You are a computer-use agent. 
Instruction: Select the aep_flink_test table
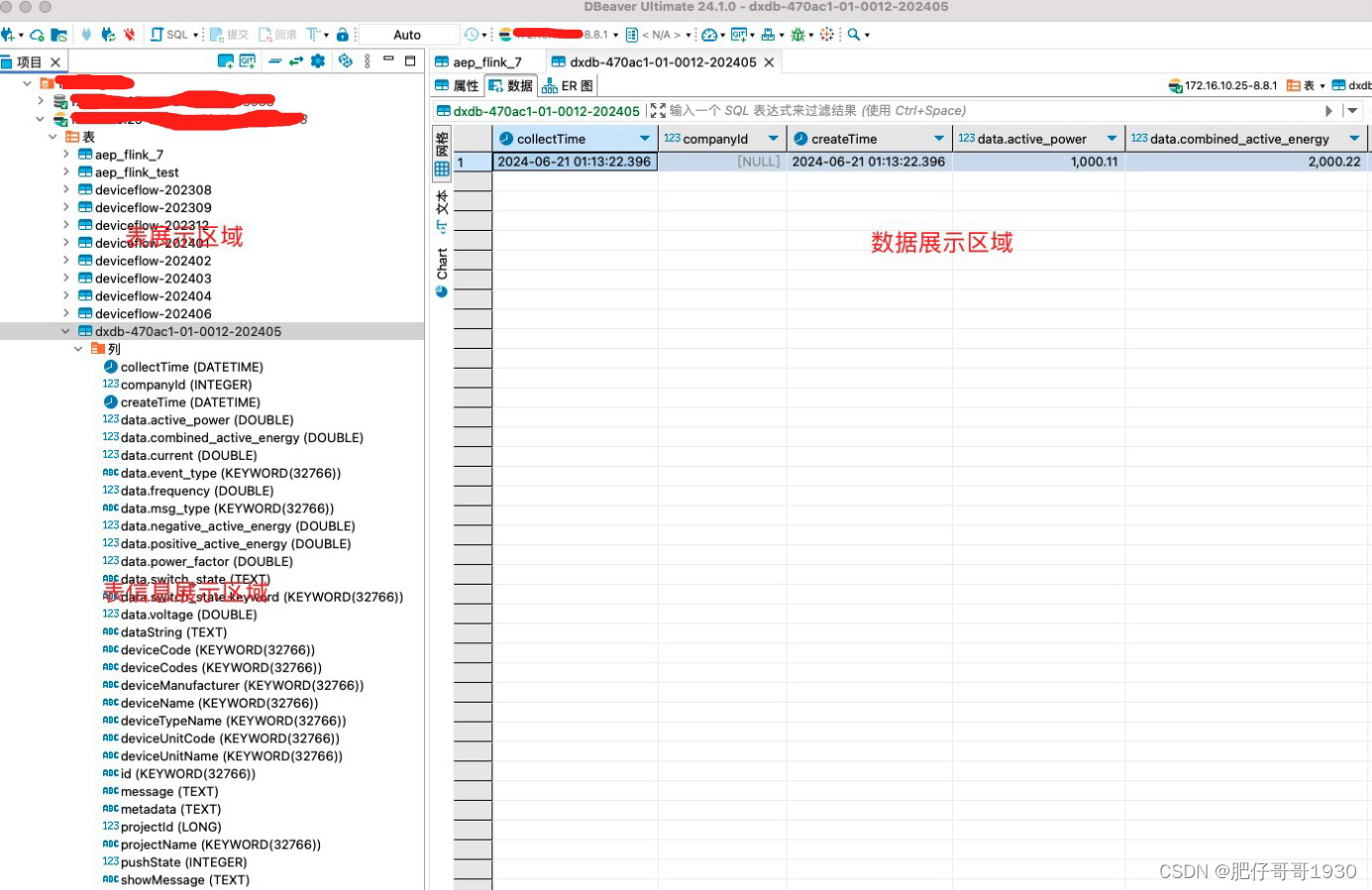point(137,172)
